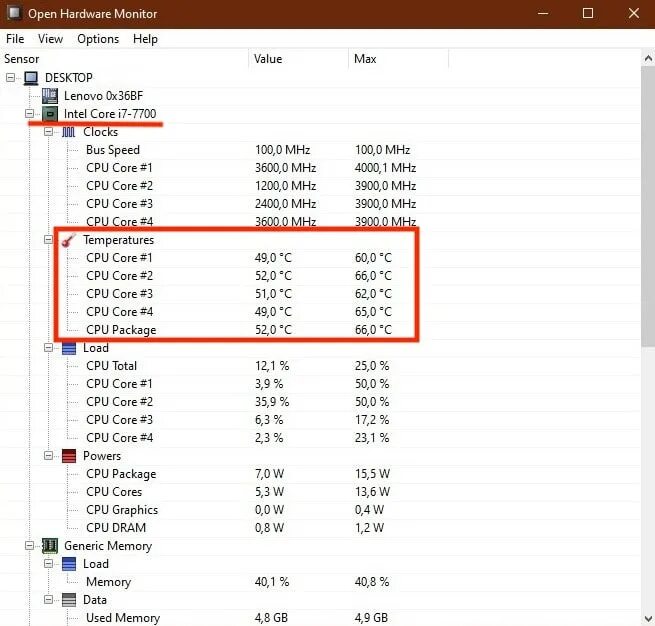655x626 pixels.
Task: Click the 15,5 W max power value
Action: pyautogui.click(x=372, y=474)
